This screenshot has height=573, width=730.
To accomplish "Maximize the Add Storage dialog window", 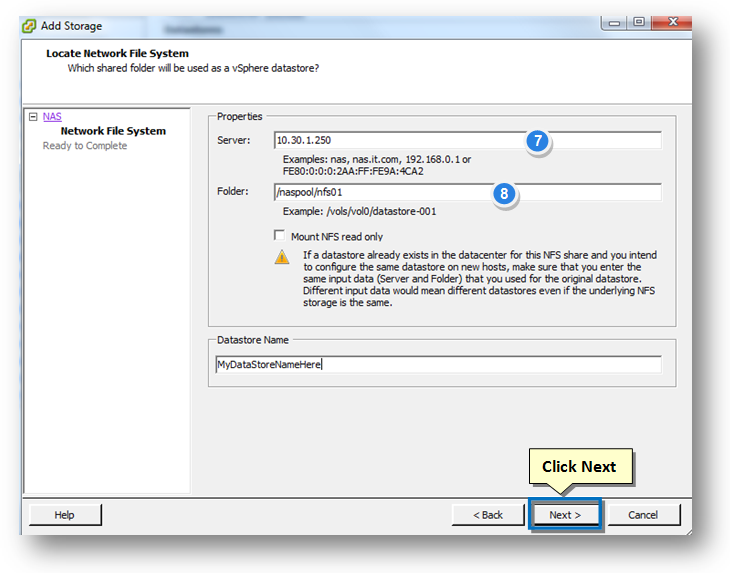I will tap(639, 22).
